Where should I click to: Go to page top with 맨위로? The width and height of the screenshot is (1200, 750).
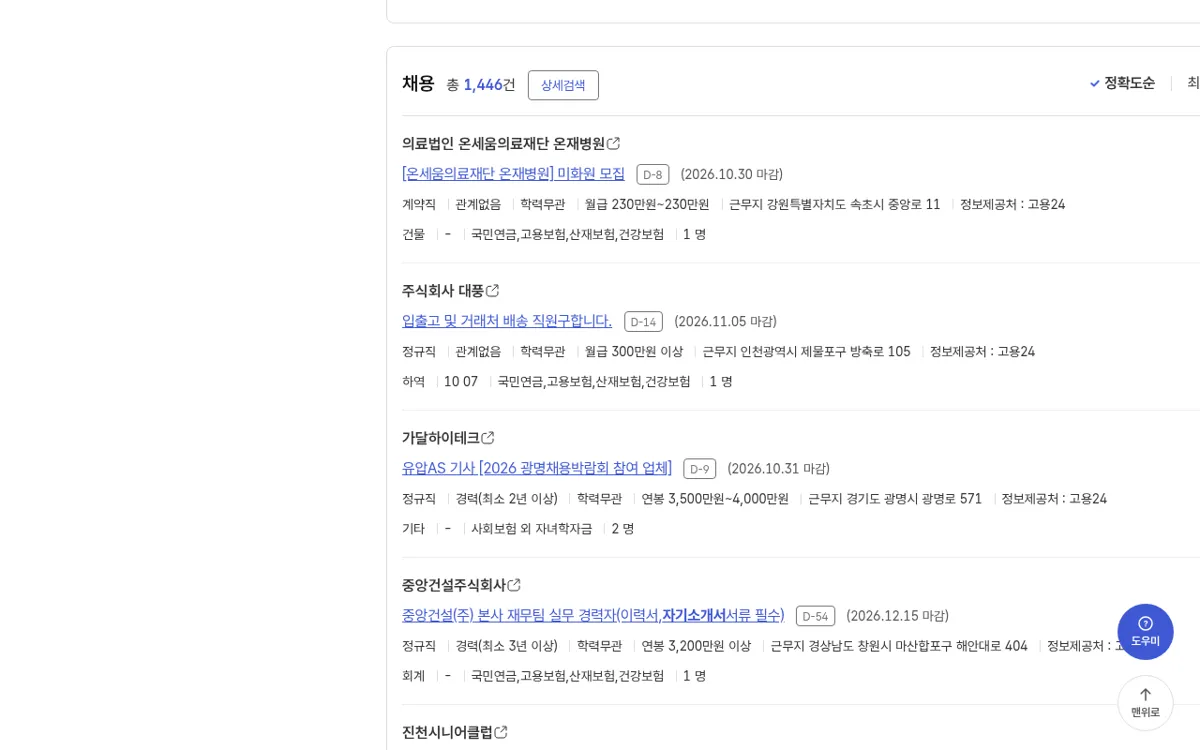pyautogui.click(x=1145, y=703)
